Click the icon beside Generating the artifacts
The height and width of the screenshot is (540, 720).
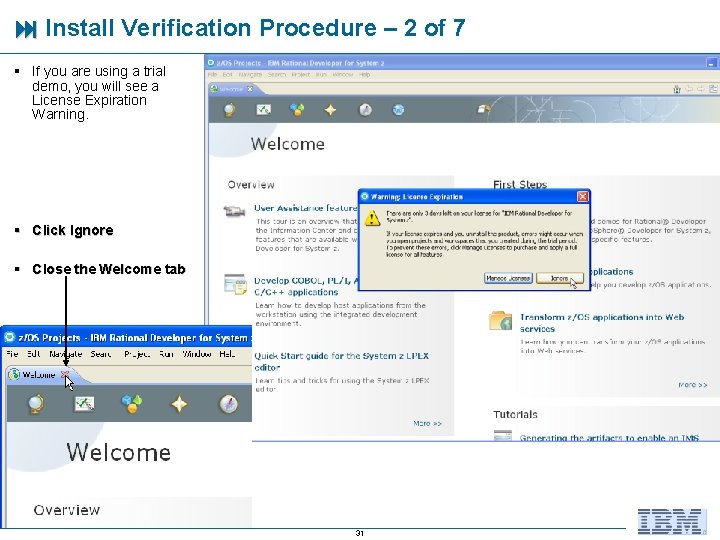(x=503, y=435)
